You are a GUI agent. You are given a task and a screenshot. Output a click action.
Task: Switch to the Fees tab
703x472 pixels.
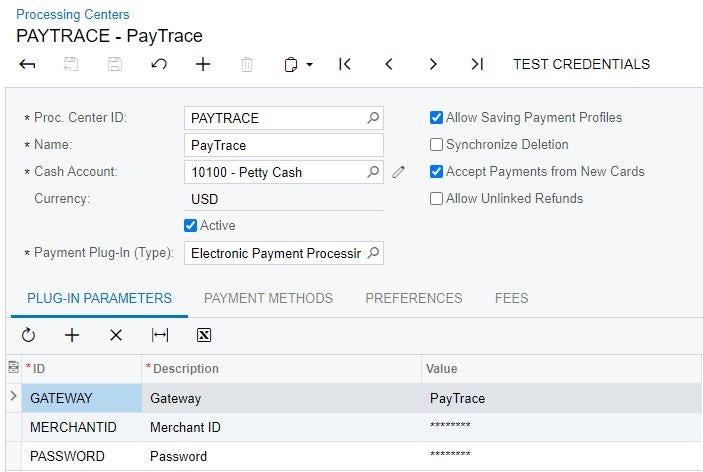coord(512,298)
